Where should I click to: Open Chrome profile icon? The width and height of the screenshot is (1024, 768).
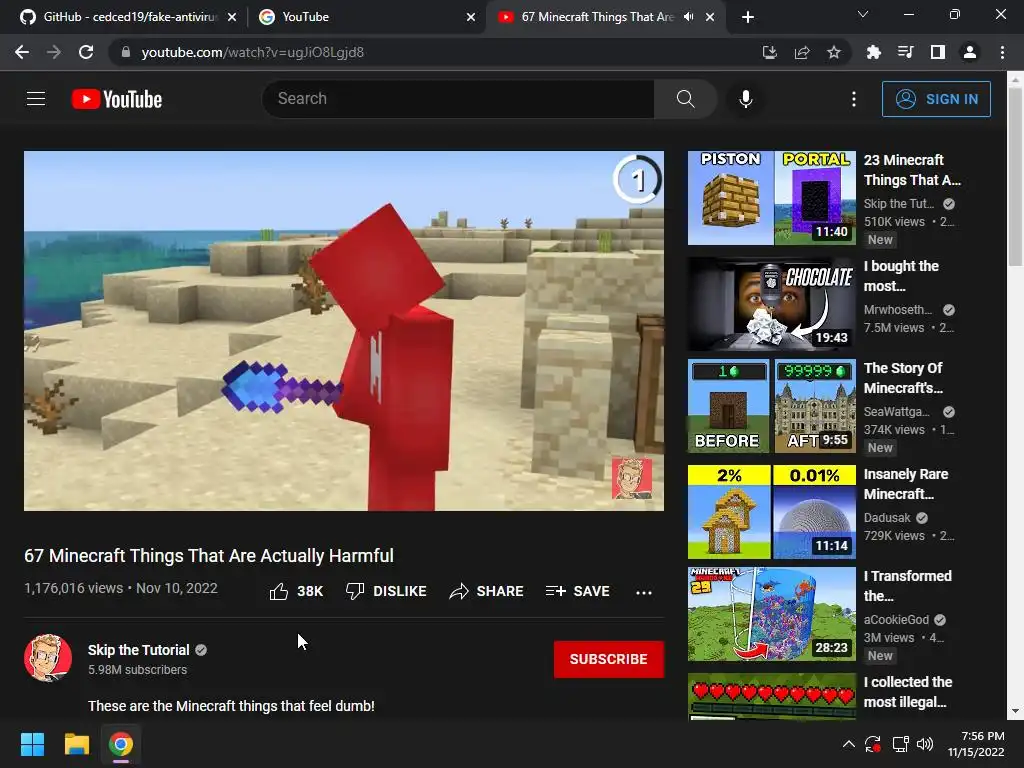pyautogui.click(x=970, y=52)
